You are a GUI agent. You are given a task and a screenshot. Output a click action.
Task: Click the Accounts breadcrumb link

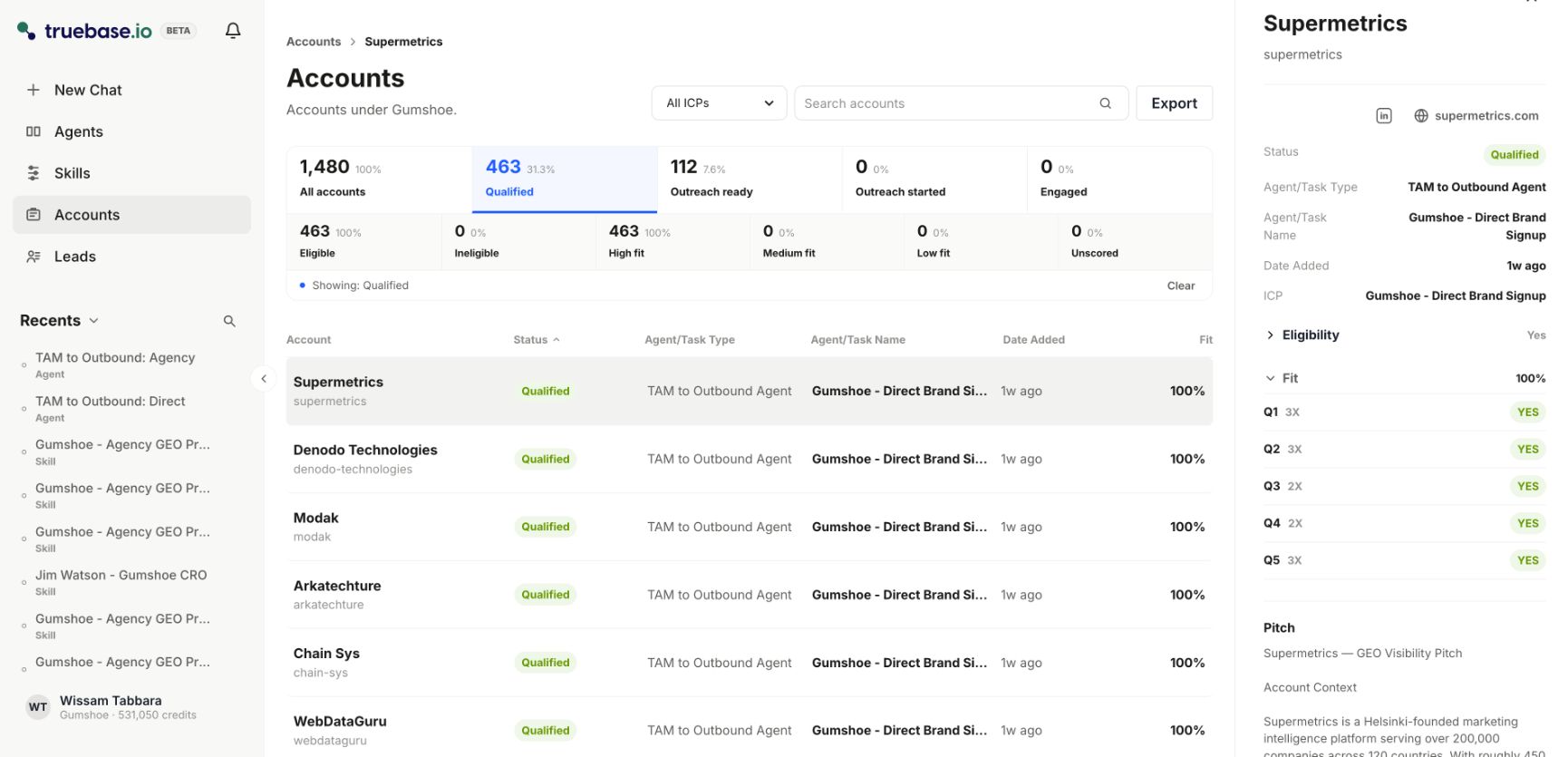click(314, 42)
